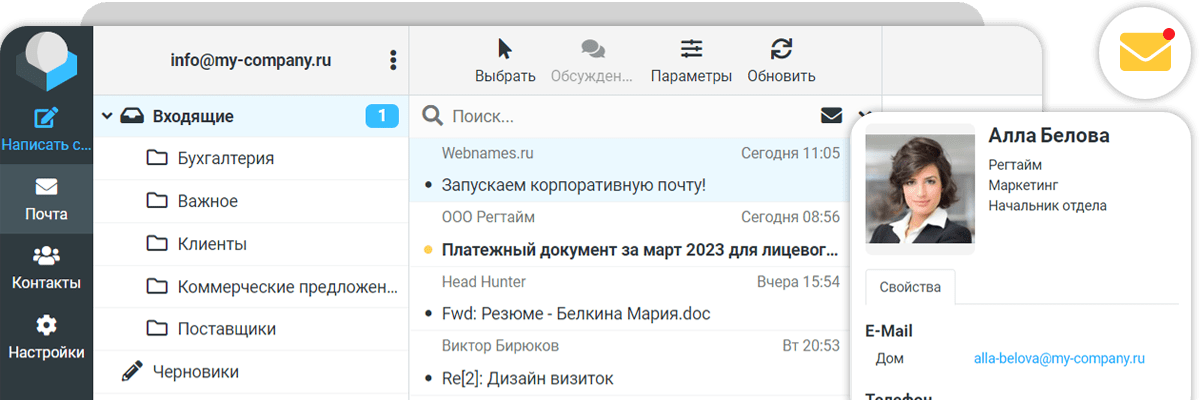Open the three-dot menu beside info@my-company.ru

click(x=393, y=60)
